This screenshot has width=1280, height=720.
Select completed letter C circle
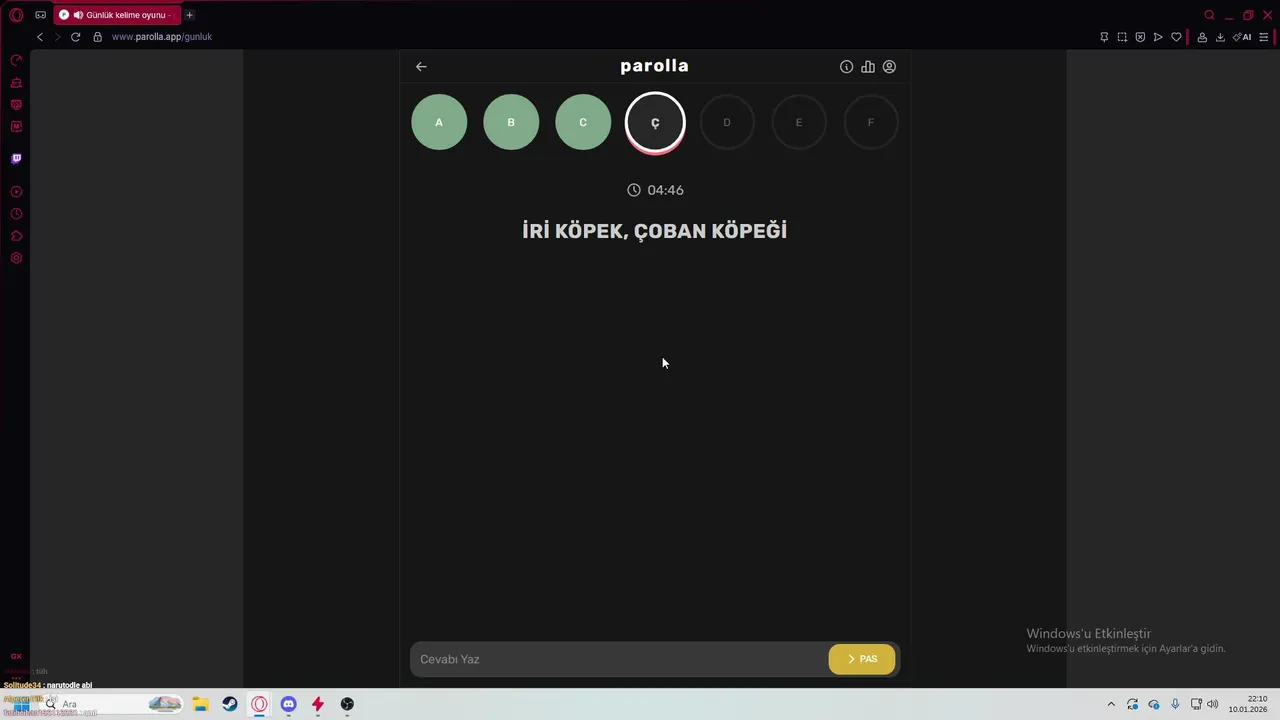(x=583, y=122)
